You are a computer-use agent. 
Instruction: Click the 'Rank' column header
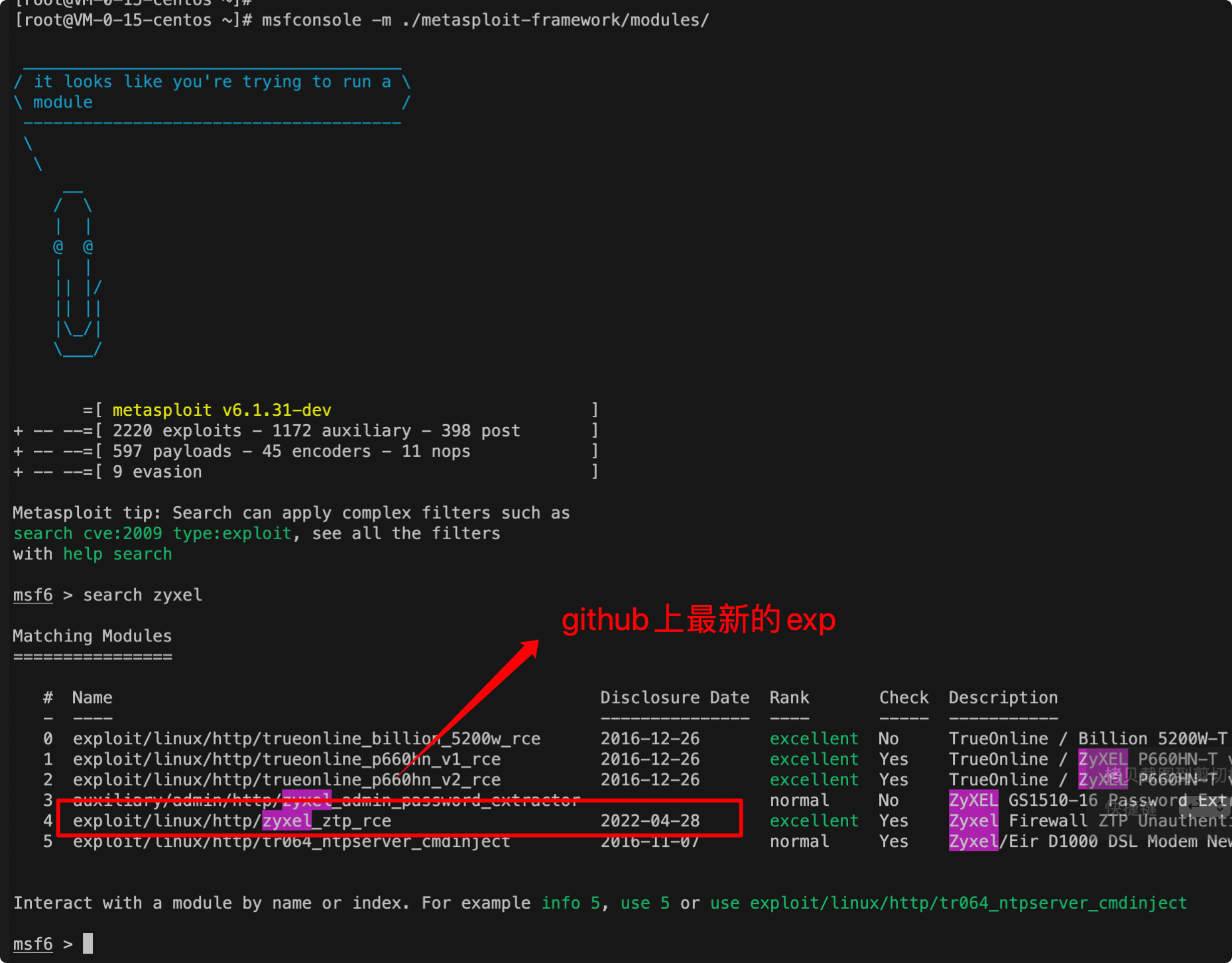point(789,698)
